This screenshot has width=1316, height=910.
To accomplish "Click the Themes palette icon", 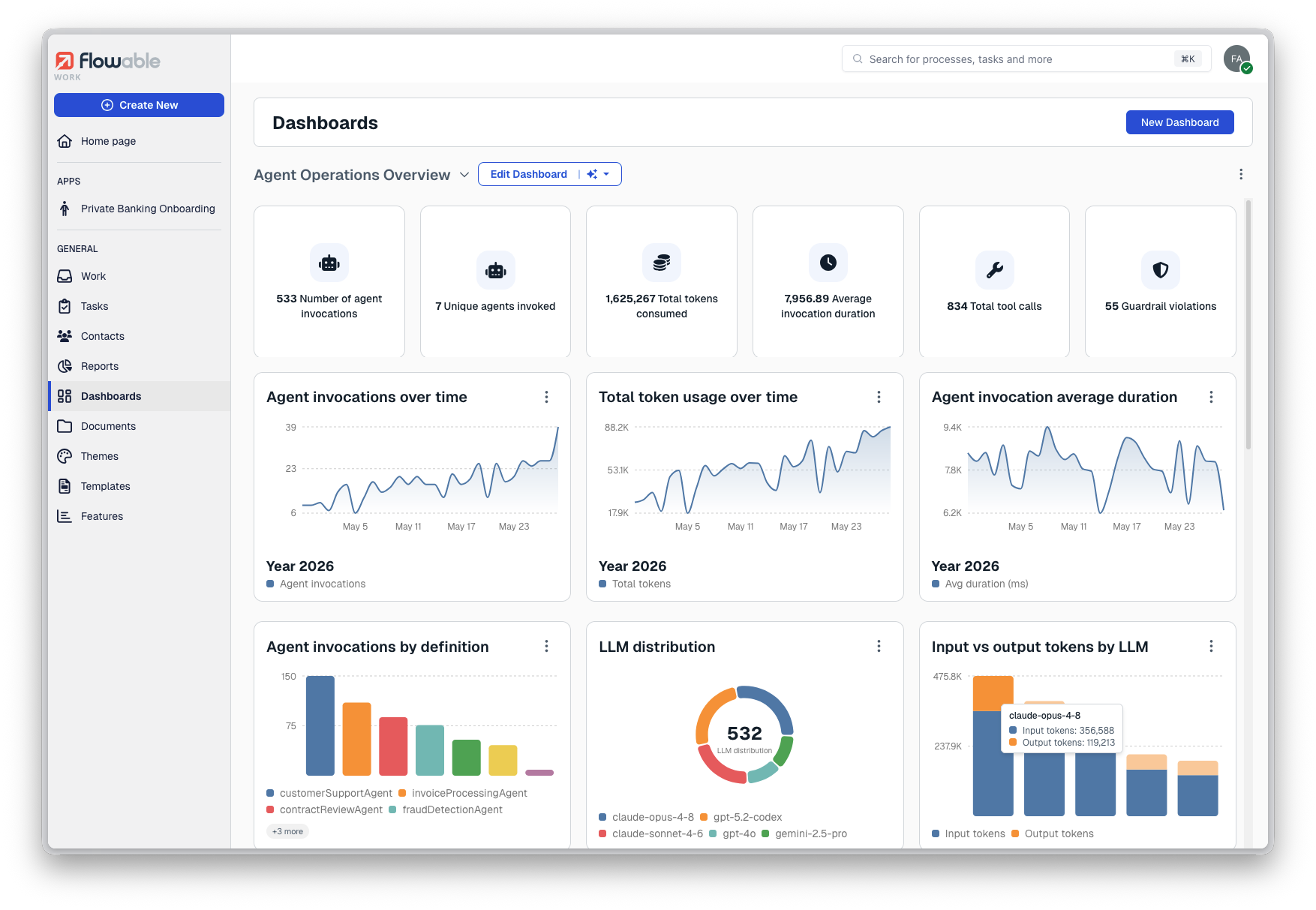I will (x=65, y=456).
